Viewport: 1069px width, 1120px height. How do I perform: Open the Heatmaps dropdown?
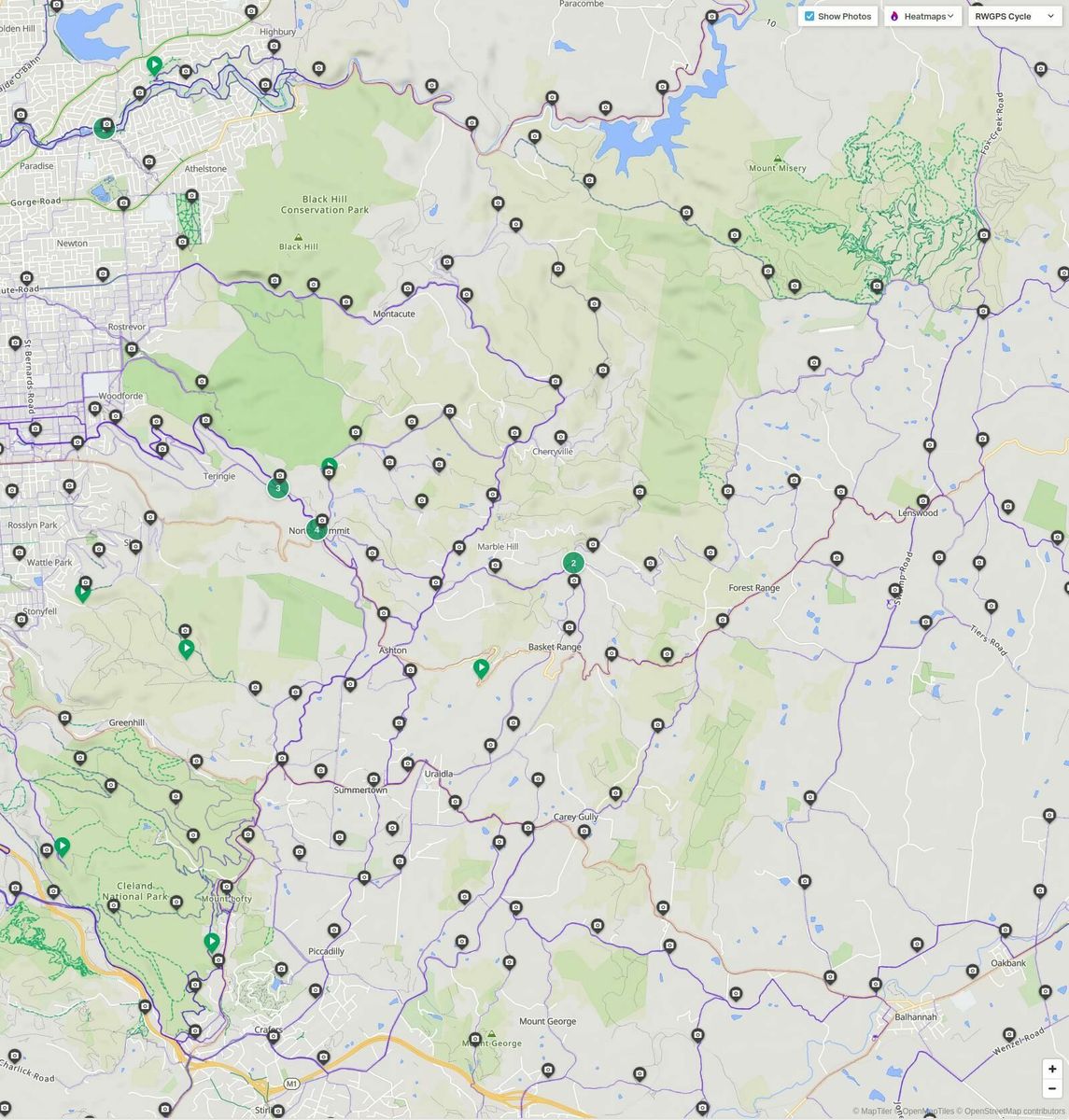pyautogui.click(x=922, y=16)
